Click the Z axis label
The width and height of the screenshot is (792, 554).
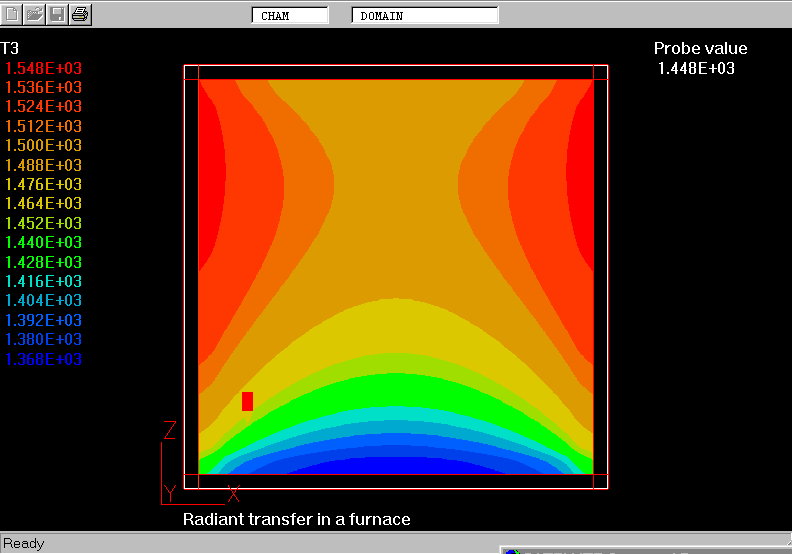(x=170, y=431)
